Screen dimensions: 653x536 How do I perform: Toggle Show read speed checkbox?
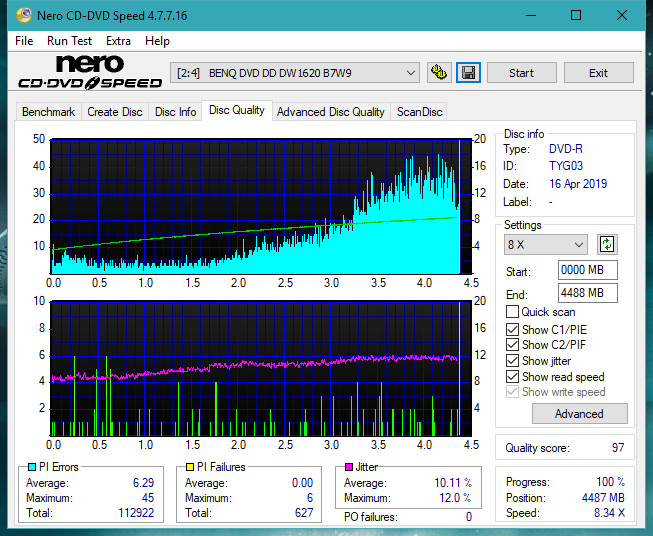coord(512,376)
